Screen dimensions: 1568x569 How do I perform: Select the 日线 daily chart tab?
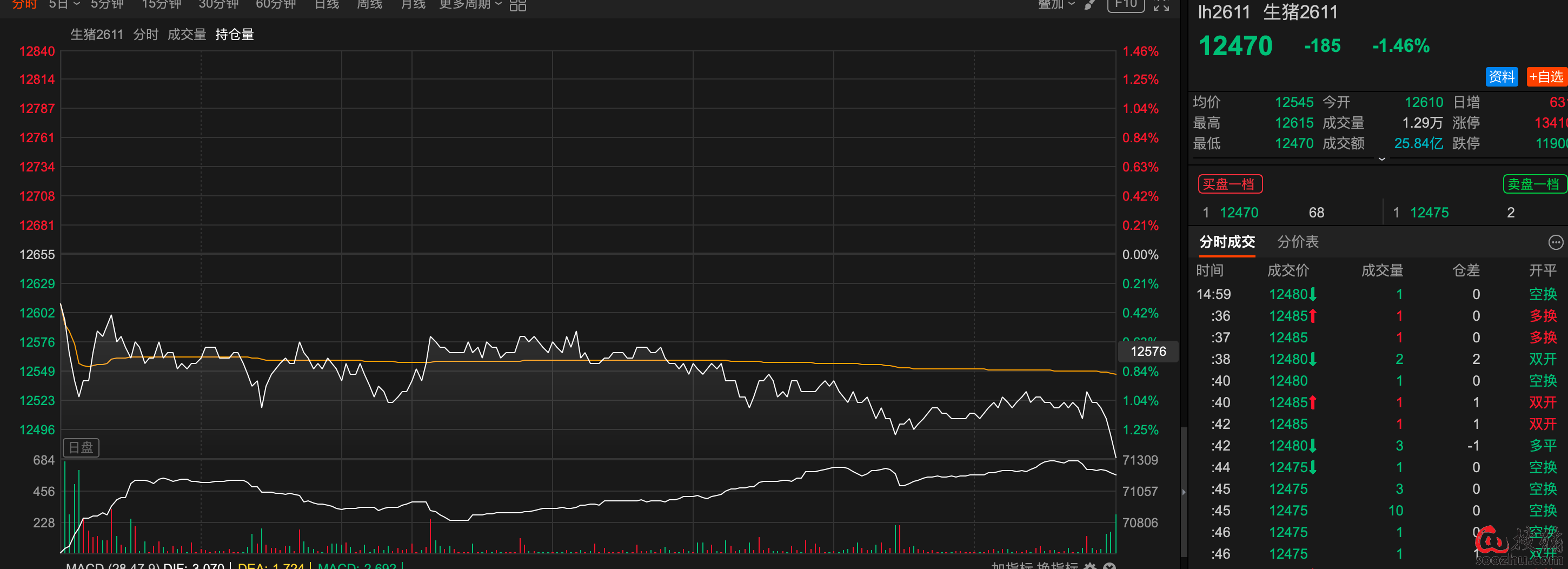coord(326,5)
